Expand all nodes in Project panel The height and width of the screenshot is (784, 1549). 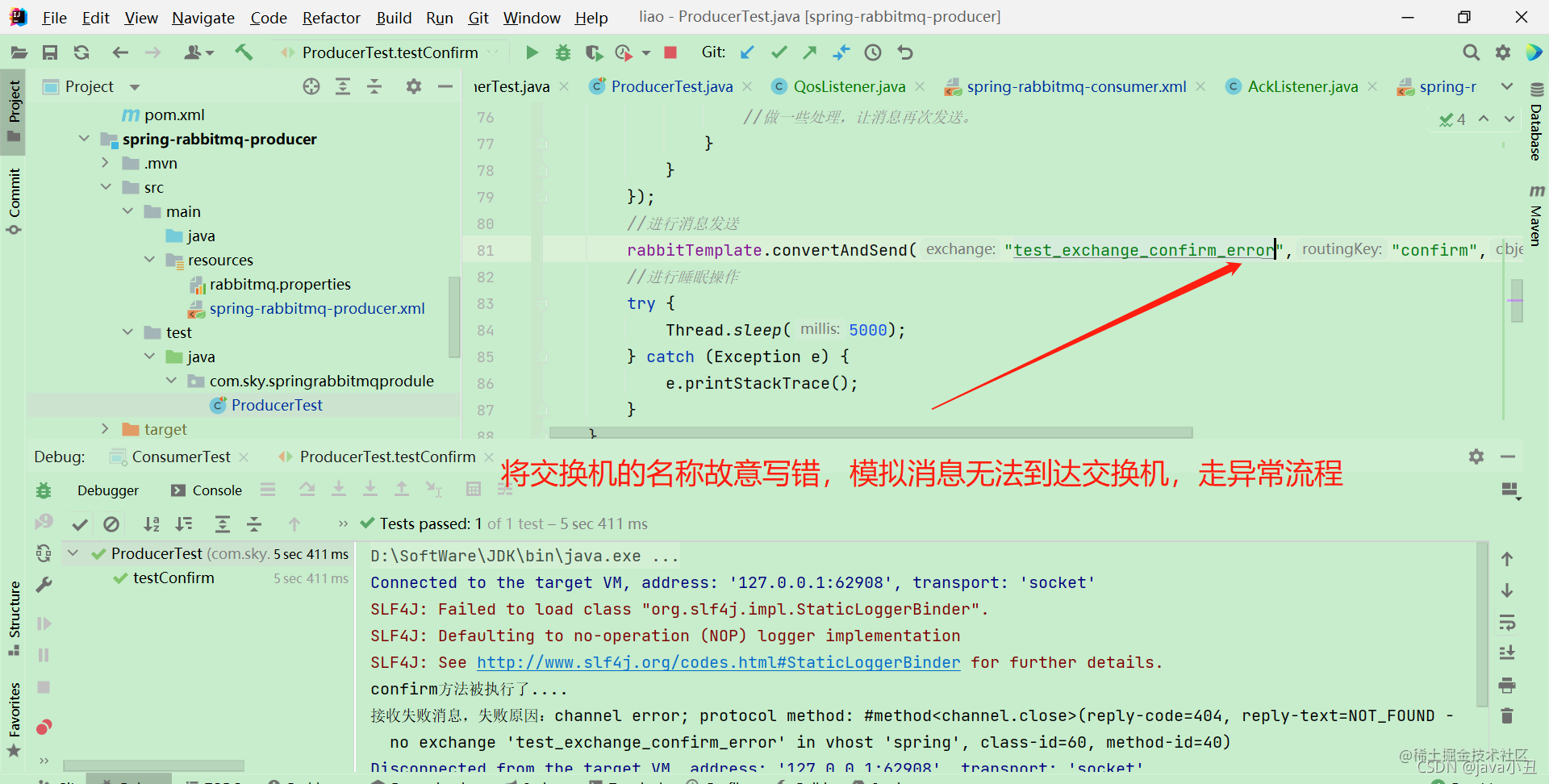pyautogui.click(x=343, y=86)
